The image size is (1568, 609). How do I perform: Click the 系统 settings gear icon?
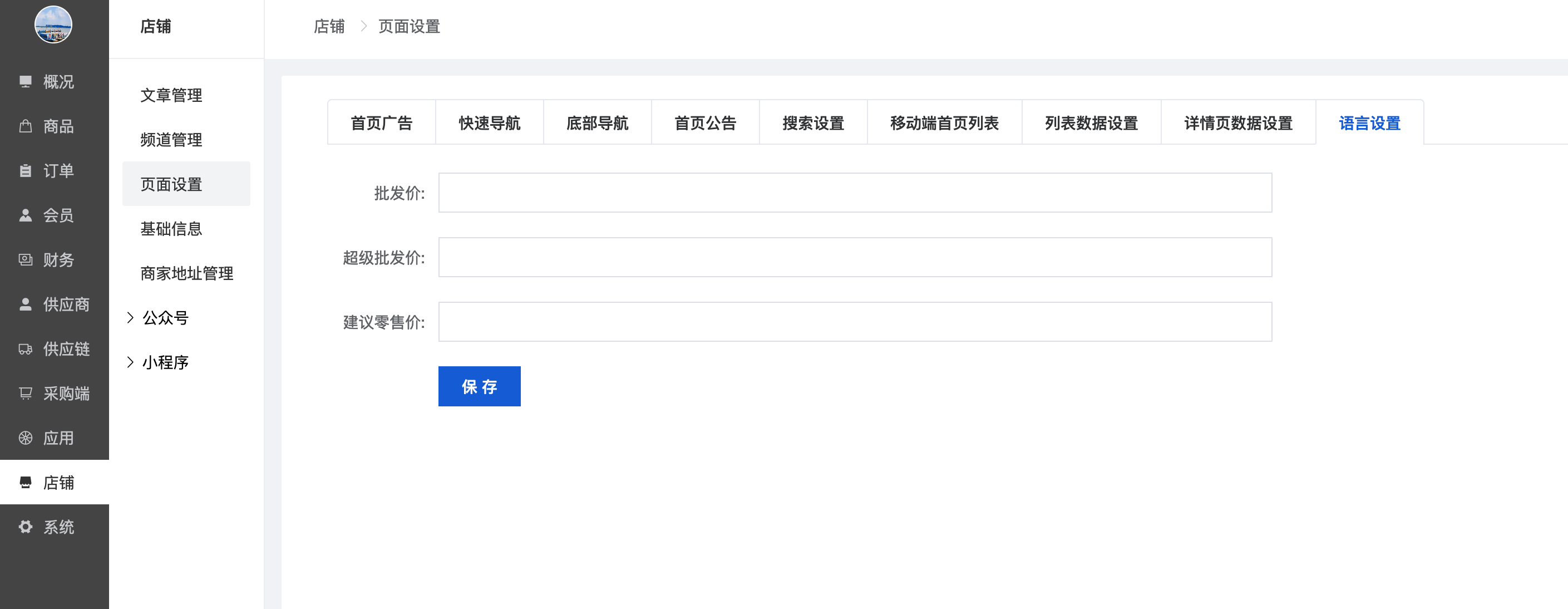coord(26,527)
